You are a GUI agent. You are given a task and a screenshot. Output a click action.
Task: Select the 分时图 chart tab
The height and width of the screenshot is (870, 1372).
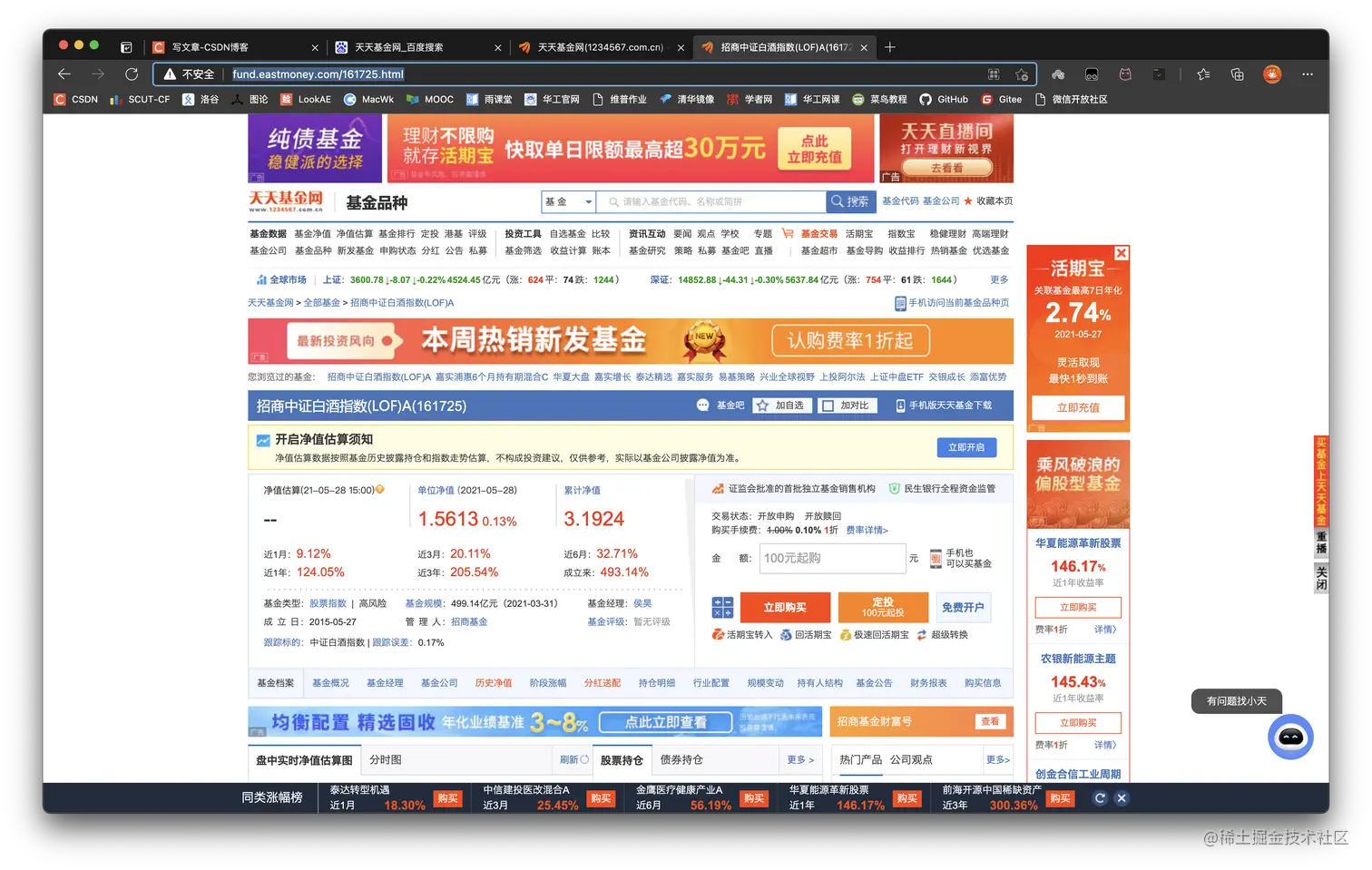tap(386, 760)
